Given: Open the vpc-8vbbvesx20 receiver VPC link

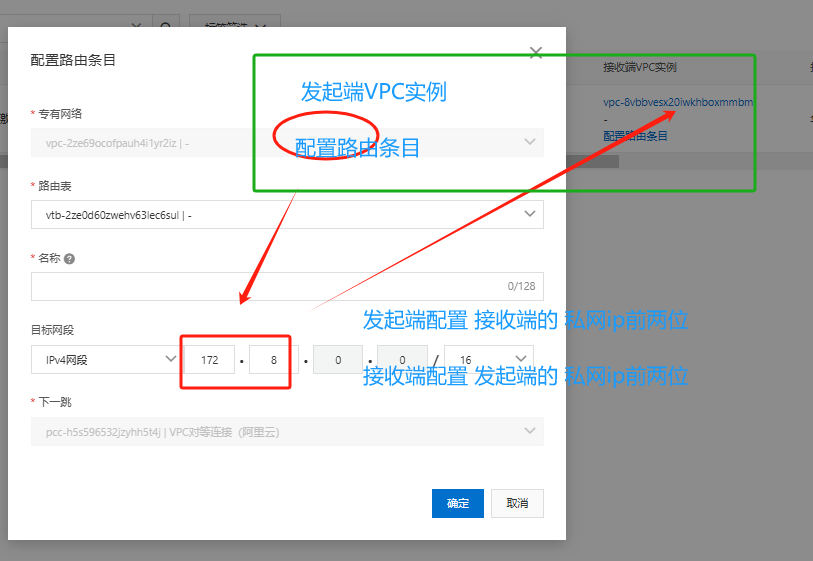Looking at the screenshot, I should point(677,103).
